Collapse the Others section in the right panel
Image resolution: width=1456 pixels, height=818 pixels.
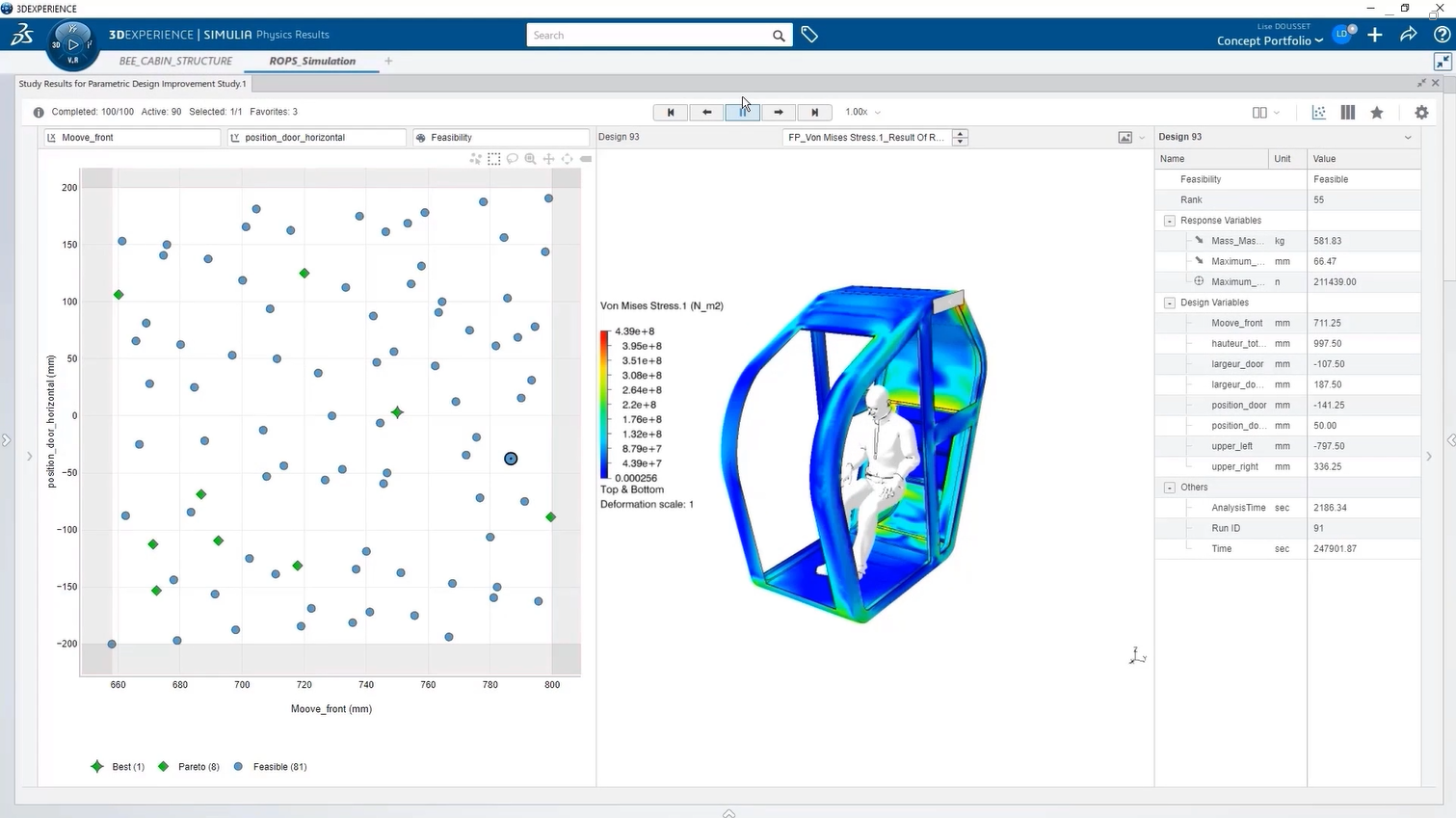pos(1168,487)
